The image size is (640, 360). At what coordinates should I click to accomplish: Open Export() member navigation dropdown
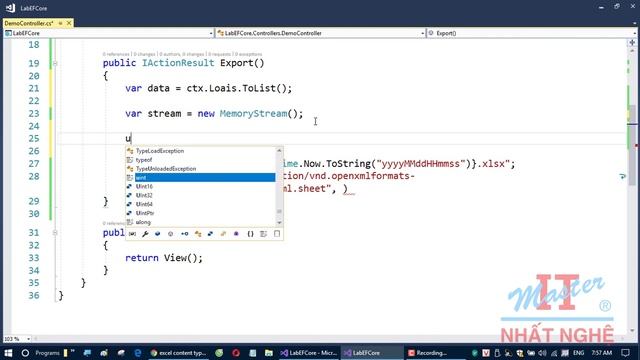(531, 33)
